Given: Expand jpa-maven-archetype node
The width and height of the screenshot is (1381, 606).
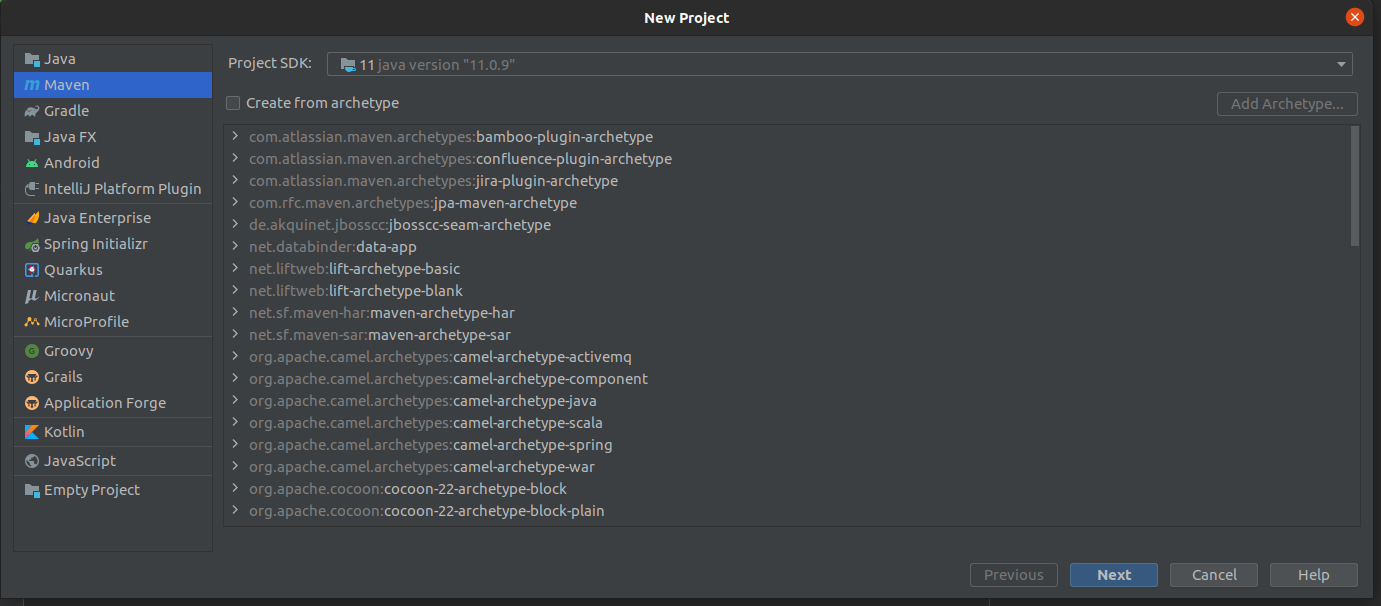Looking at the screenshot, I should point(235,203).
